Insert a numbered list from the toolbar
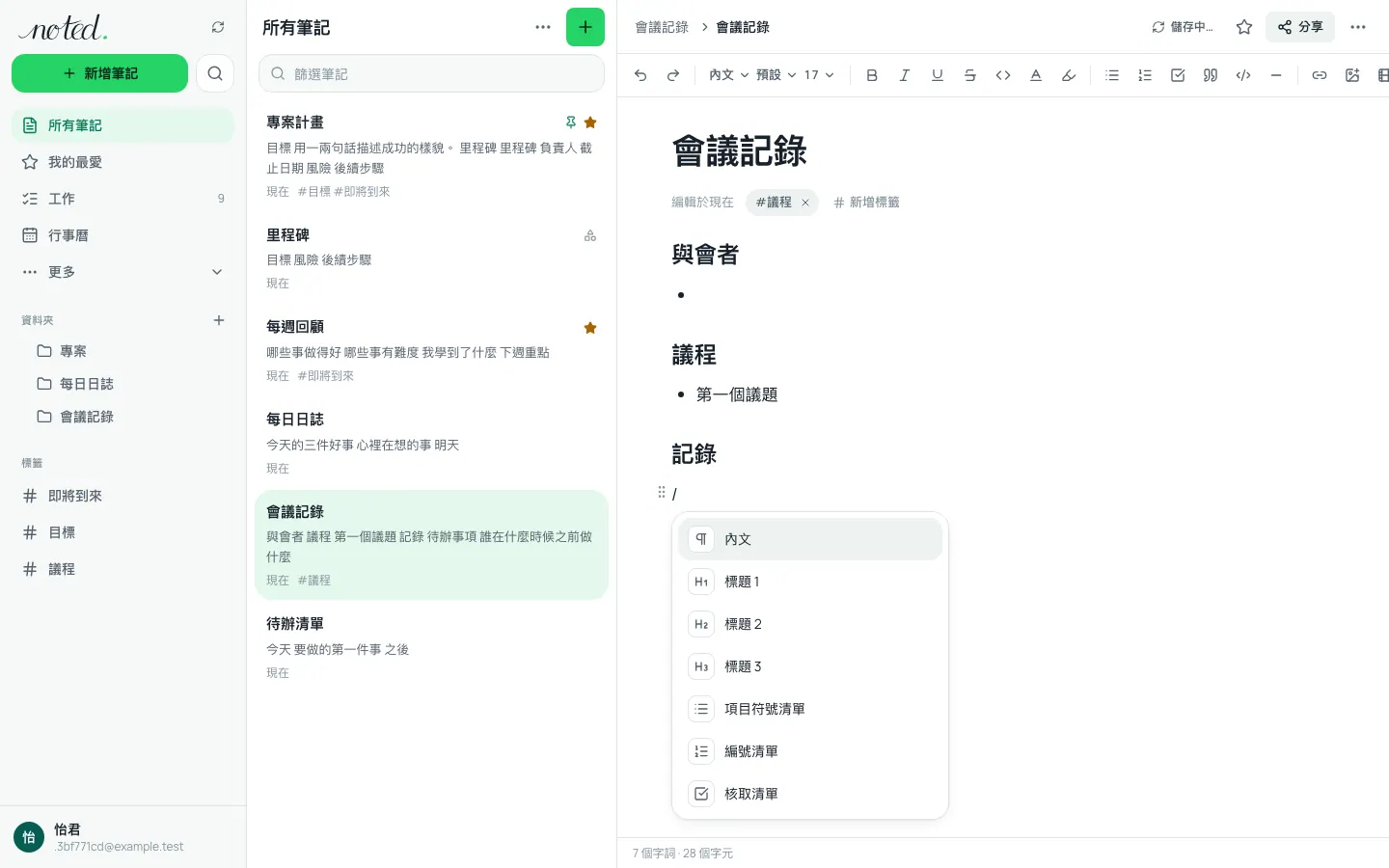Image resolution: width=1389 pixels, height=868 pixels. (1145, 75)
